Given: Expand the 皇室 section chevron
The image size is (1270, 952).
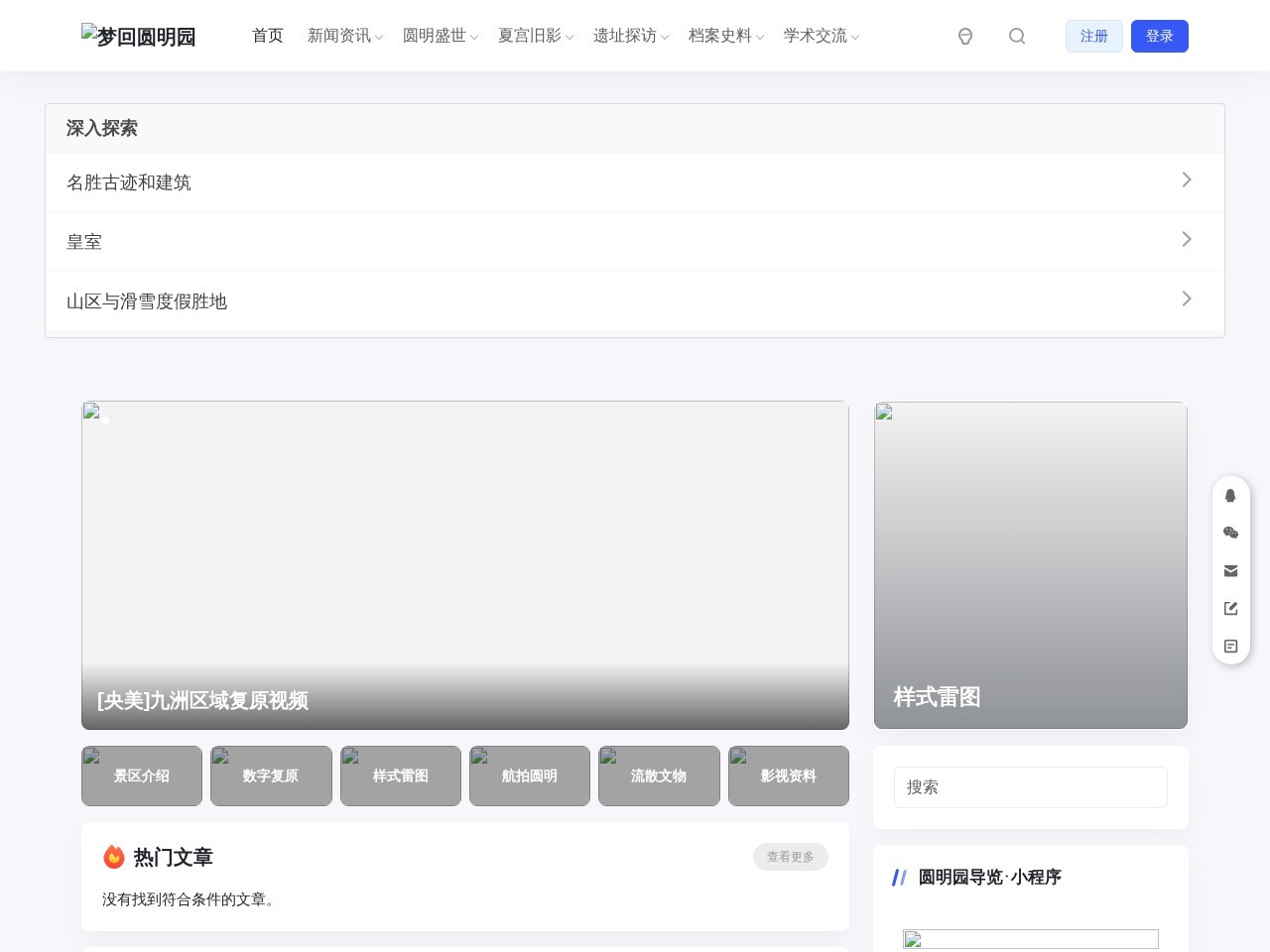Looking at the screenshot, I should tap(1187, 239).
